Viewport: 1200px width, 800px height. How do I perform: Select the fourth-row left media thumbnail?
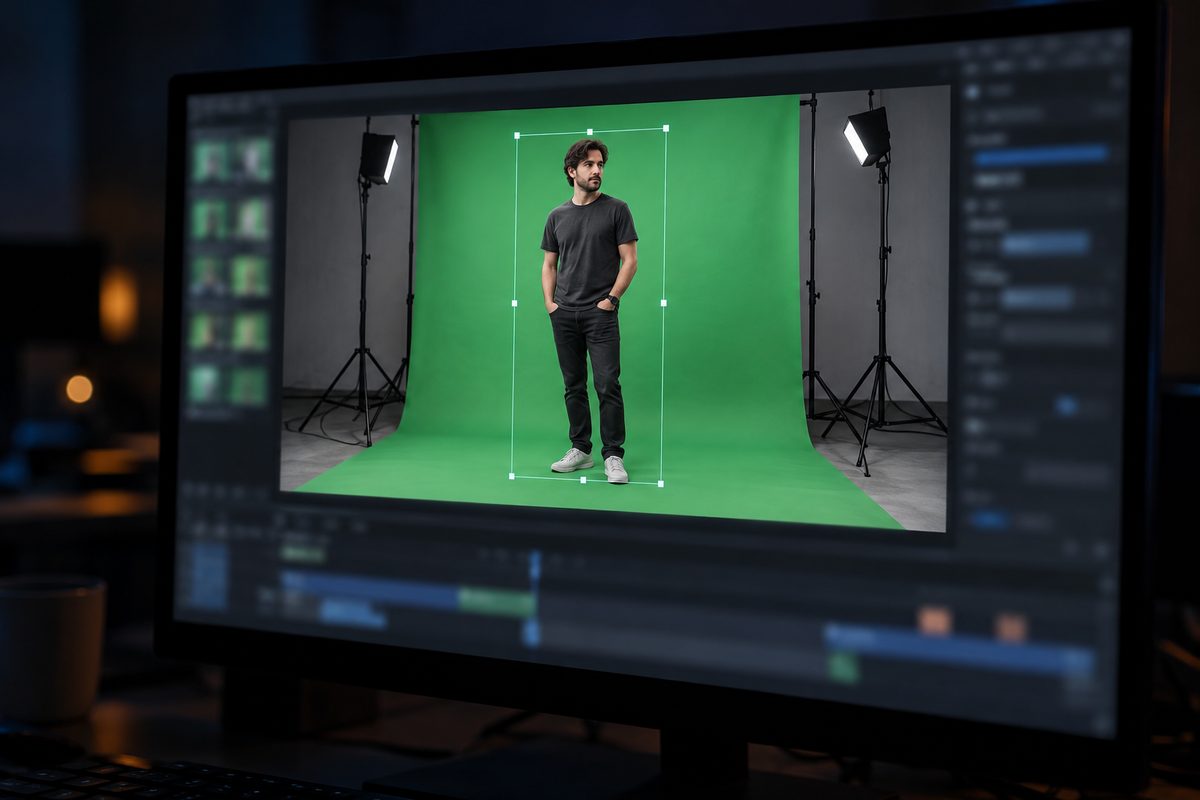coord(207,331)
